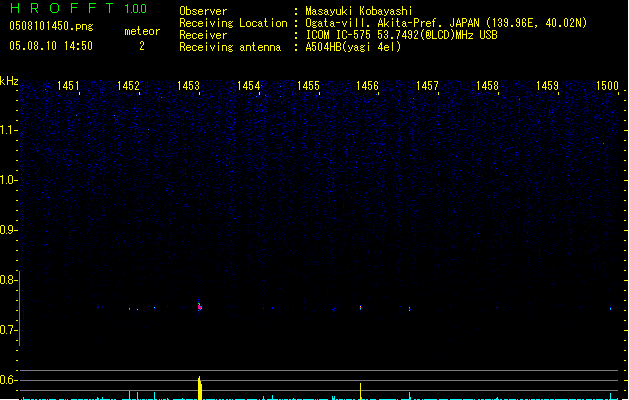This screenshot has height=400, width=629.
Task: Click the Receiving Location label
Action: (233, 23)
